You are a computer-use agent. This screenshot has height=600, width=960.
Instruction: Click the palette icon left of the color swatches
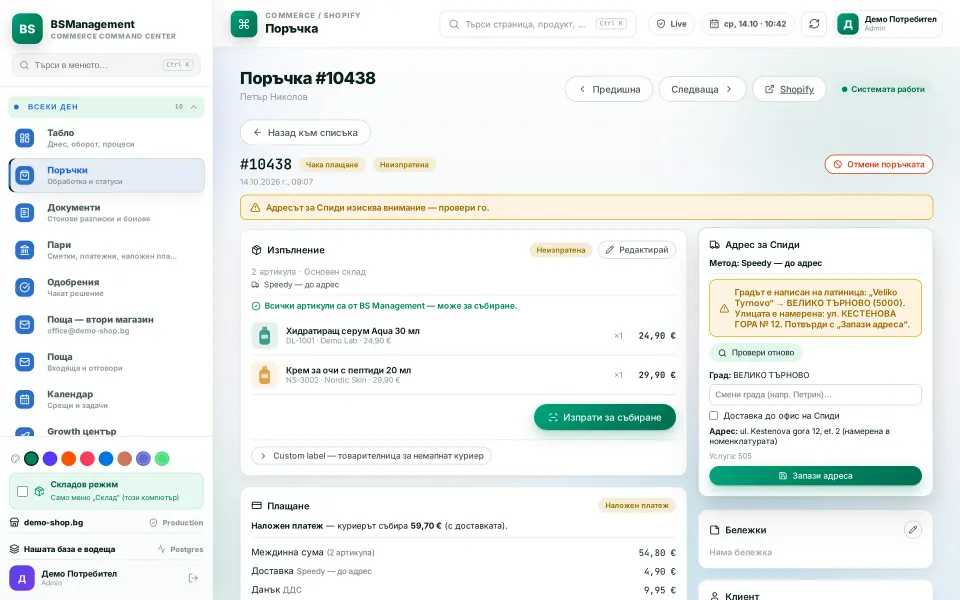[15, 459]
